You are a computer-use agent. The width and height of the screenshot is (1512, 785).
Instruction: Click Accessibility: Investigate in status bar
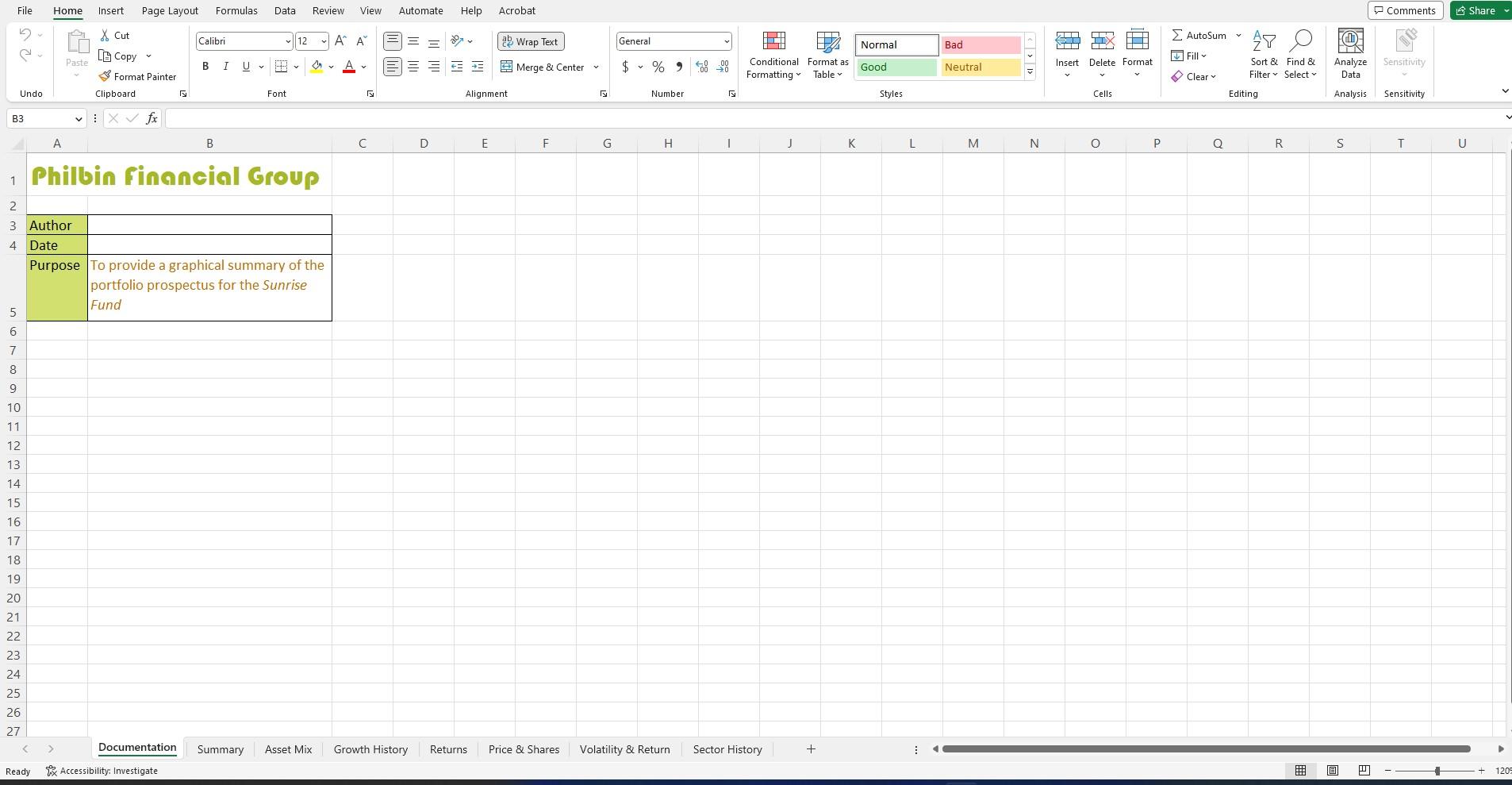[x=102, y=771]
